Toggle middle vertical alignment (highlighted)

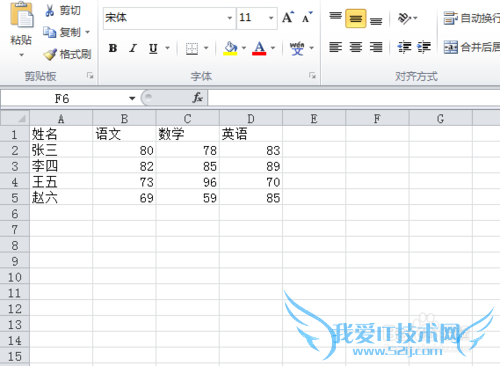(356, 18)
